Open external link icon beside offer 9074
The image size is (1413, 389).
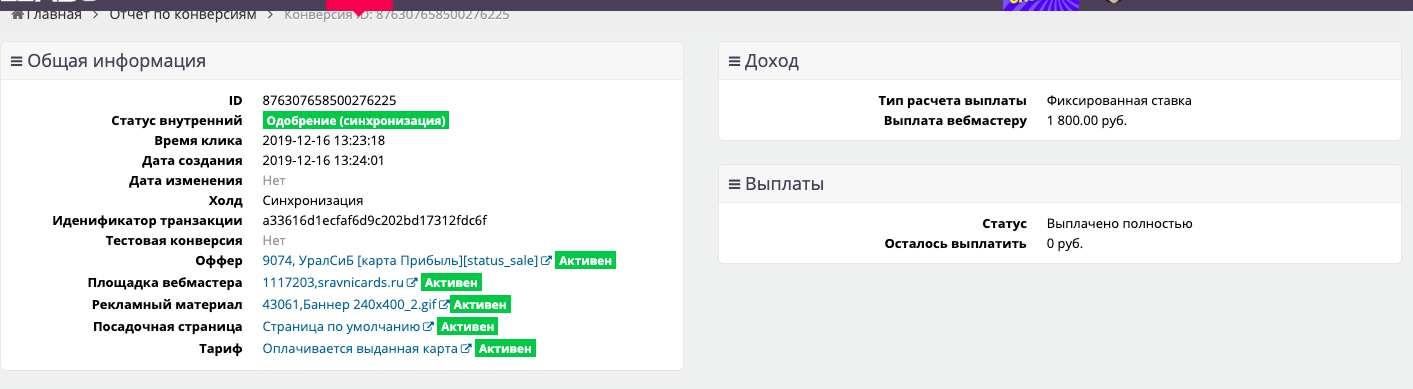[546, 261]
